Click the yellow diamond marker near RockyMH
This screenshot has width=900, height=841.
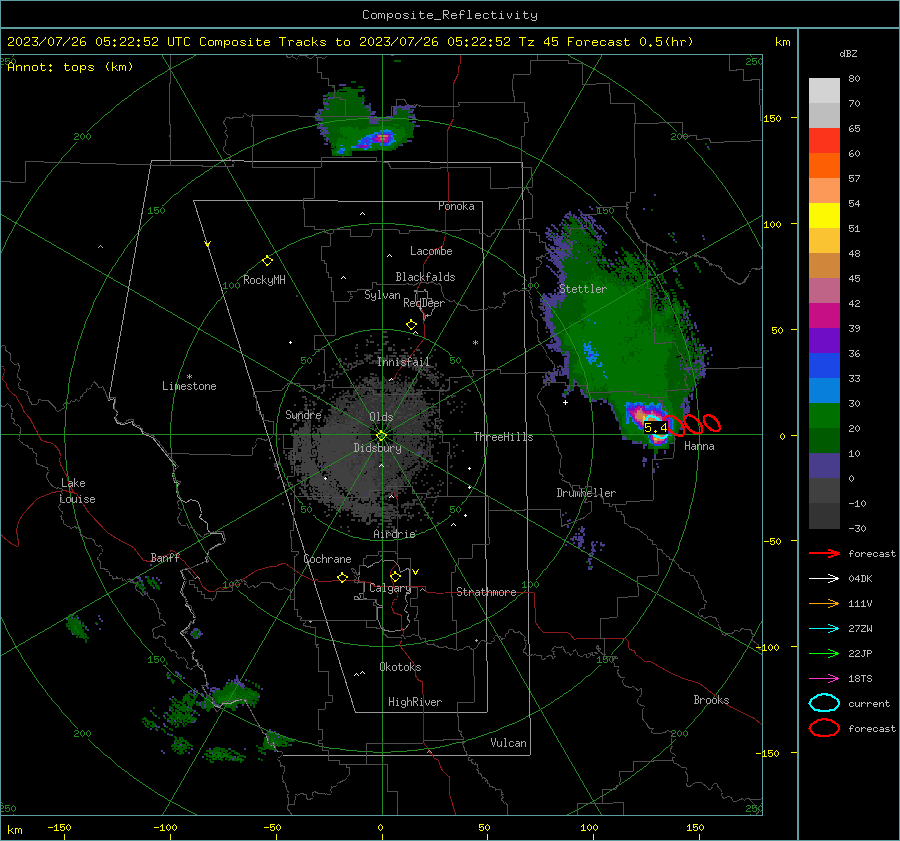click(267, 261)
